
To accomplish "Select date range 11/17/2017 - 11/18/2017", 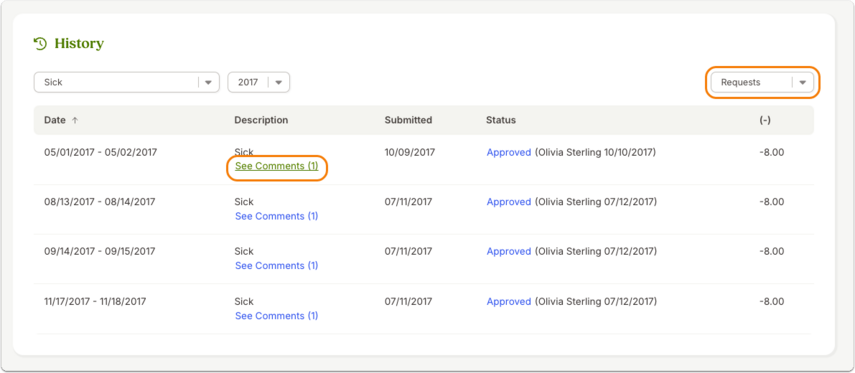I will click(95, 302).
